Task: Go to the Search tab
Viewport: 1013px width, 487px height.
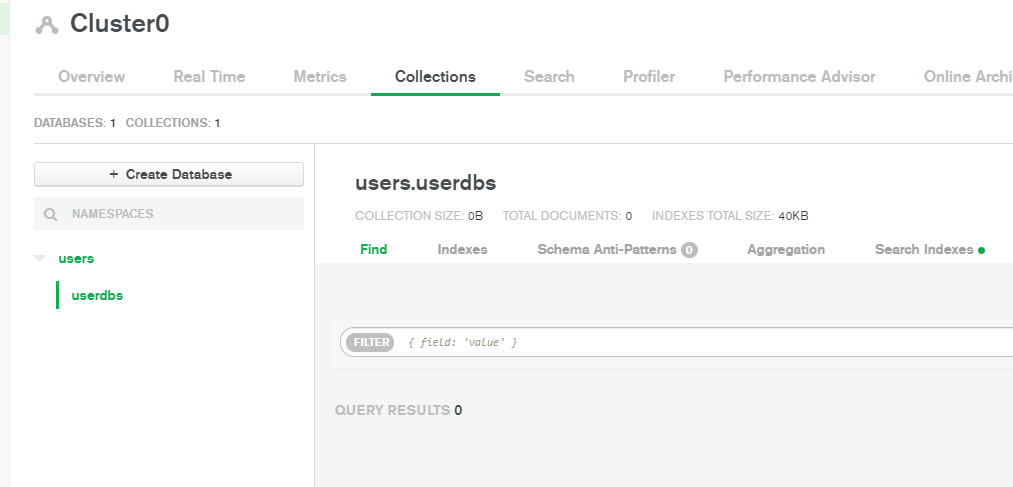Action: pyautogui.click(x=549, y=77)
